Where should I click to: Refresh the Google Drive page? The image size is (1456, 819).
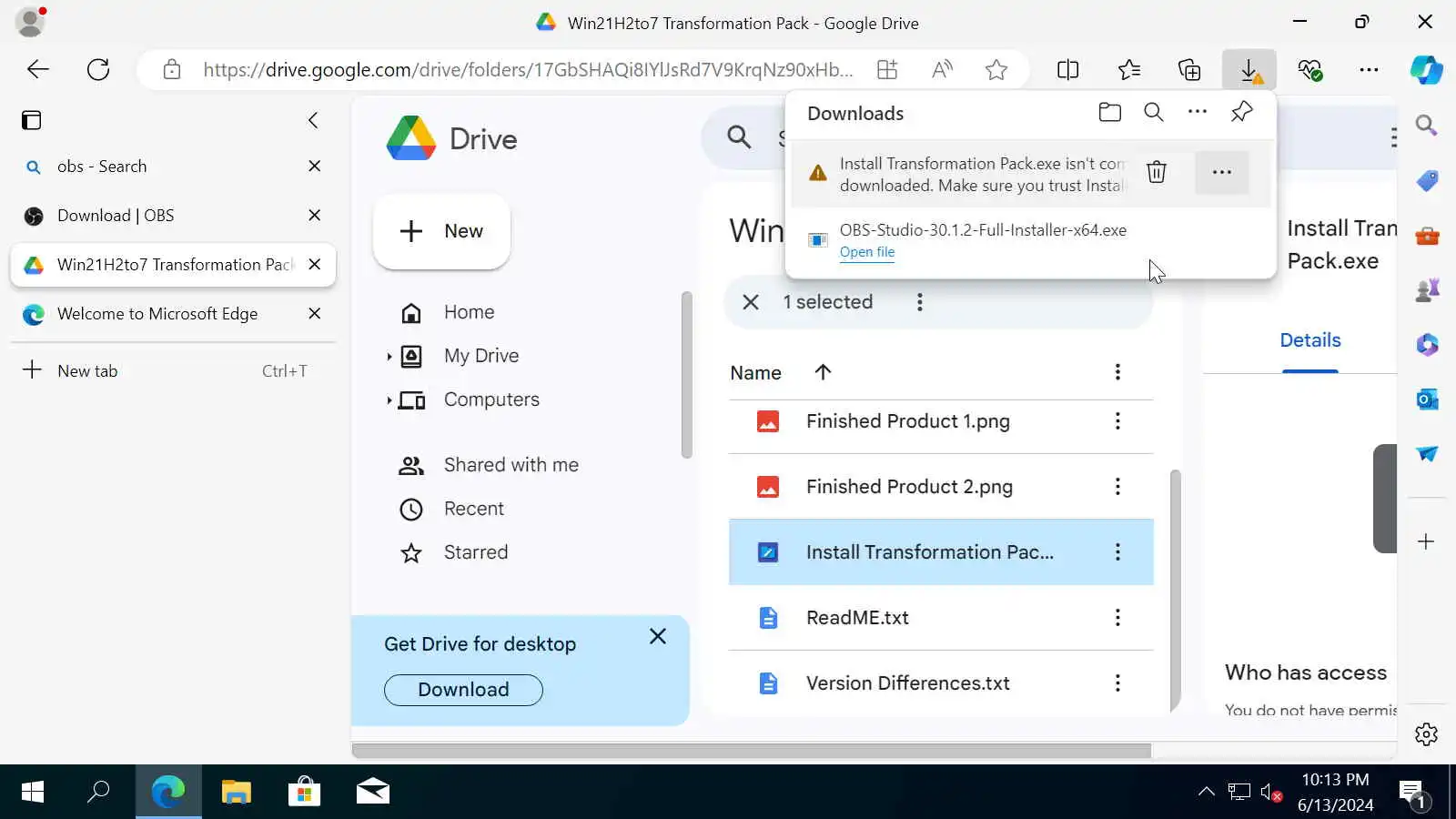click(x=98, y=69)
